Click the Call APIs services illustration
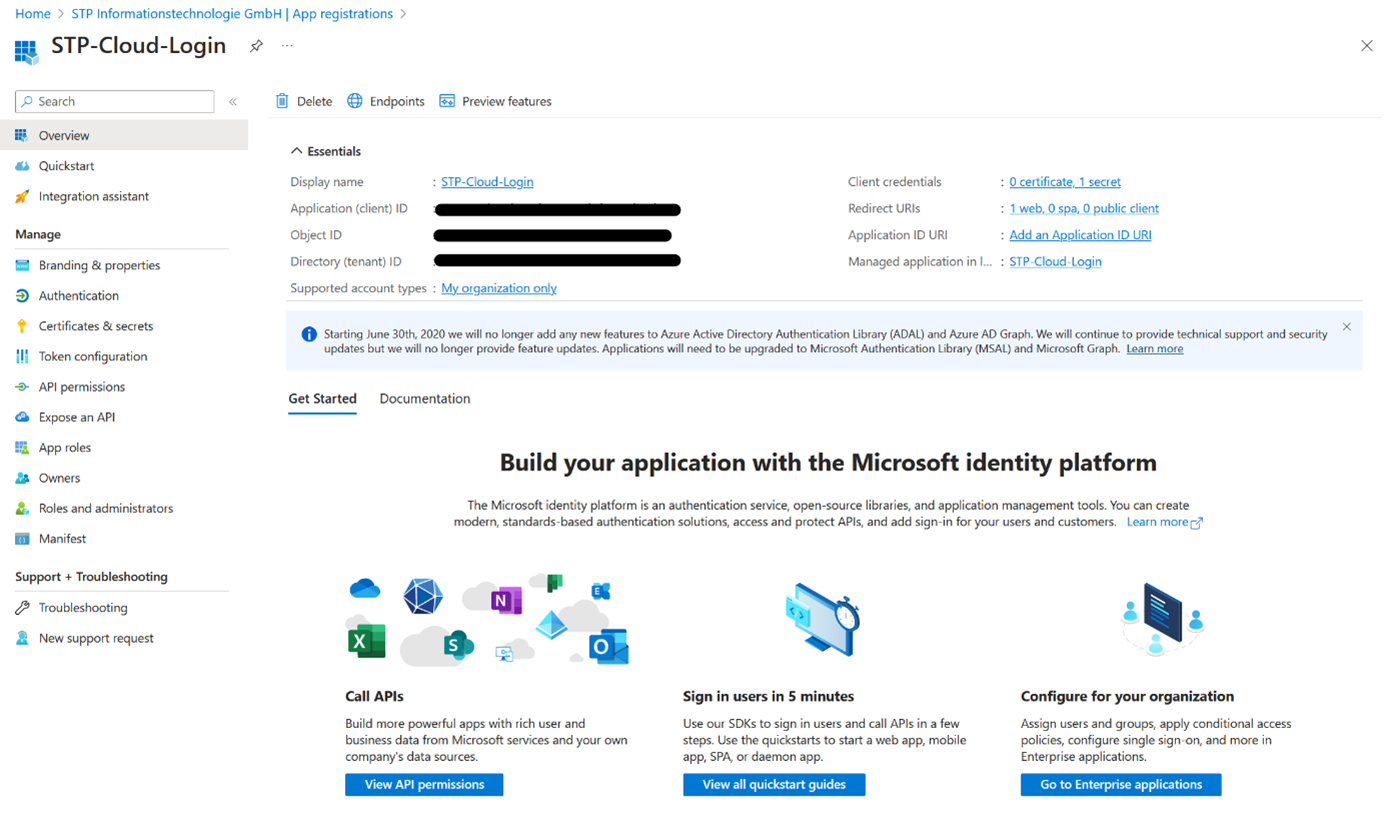Viewport: 1386px width, 819px height. 488,620
